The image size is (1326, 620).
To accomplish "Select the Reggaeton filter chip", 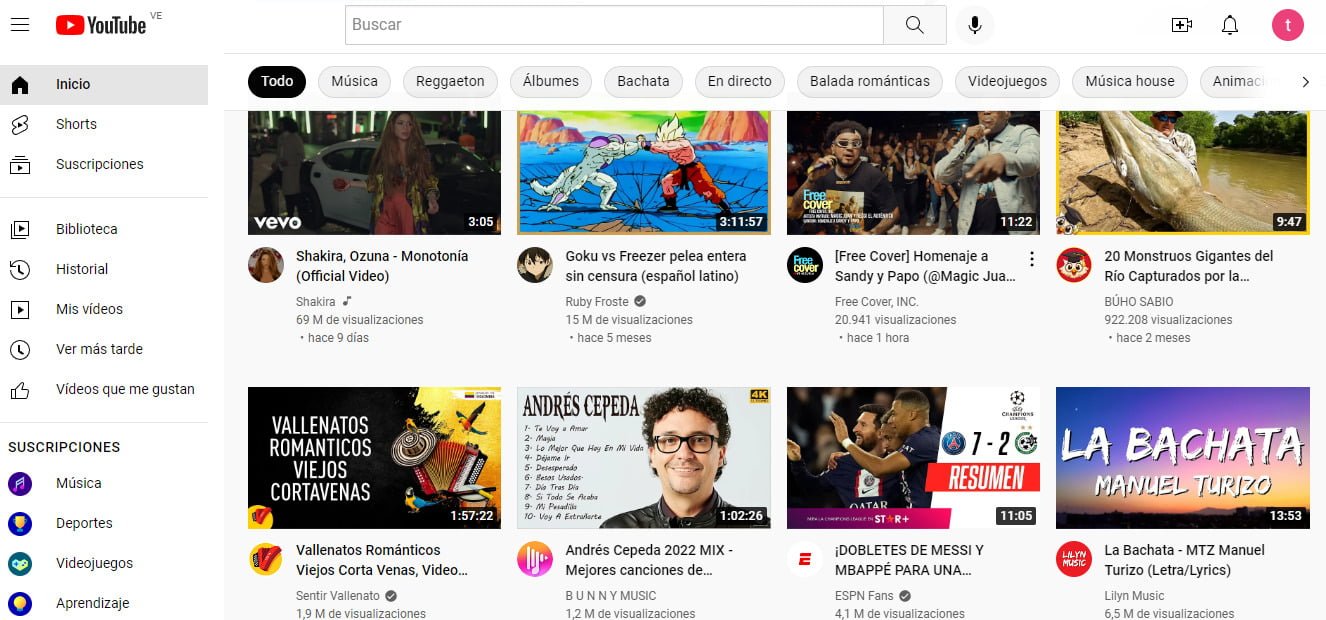I will [450, 82].
